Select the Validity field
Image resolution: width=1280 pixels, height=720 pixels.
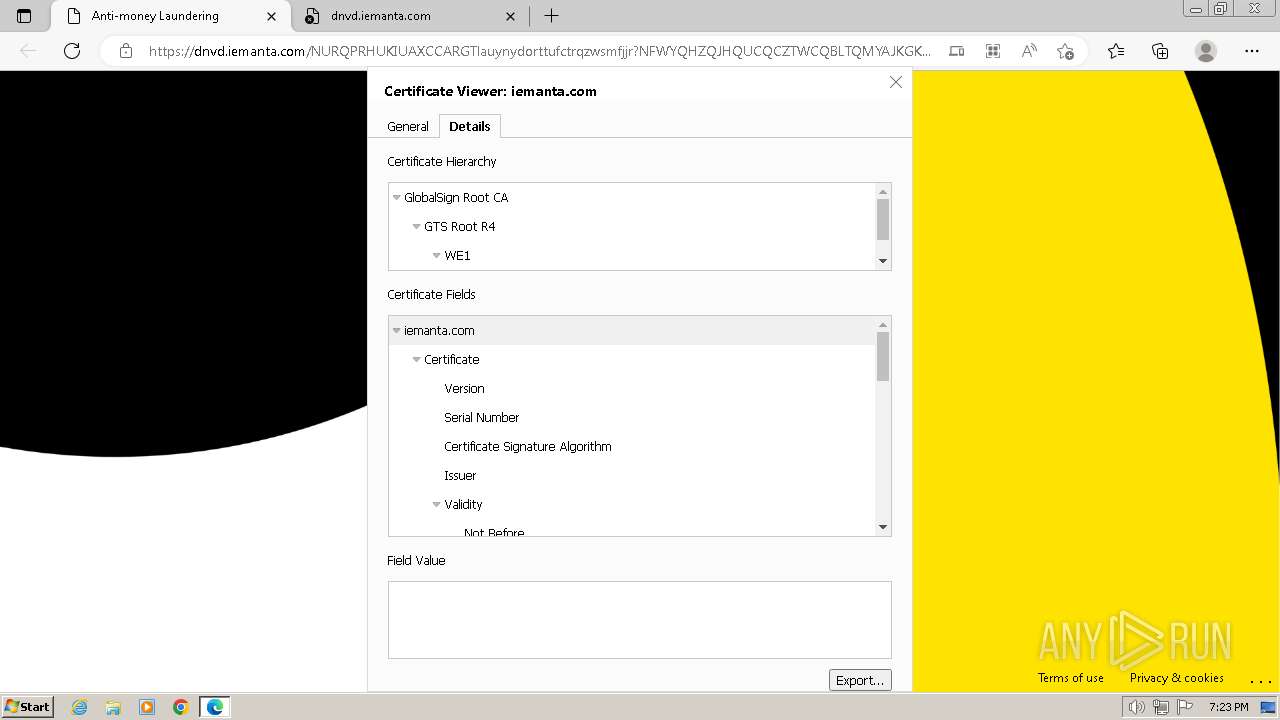pyautogui.click(x=464, y=505)
